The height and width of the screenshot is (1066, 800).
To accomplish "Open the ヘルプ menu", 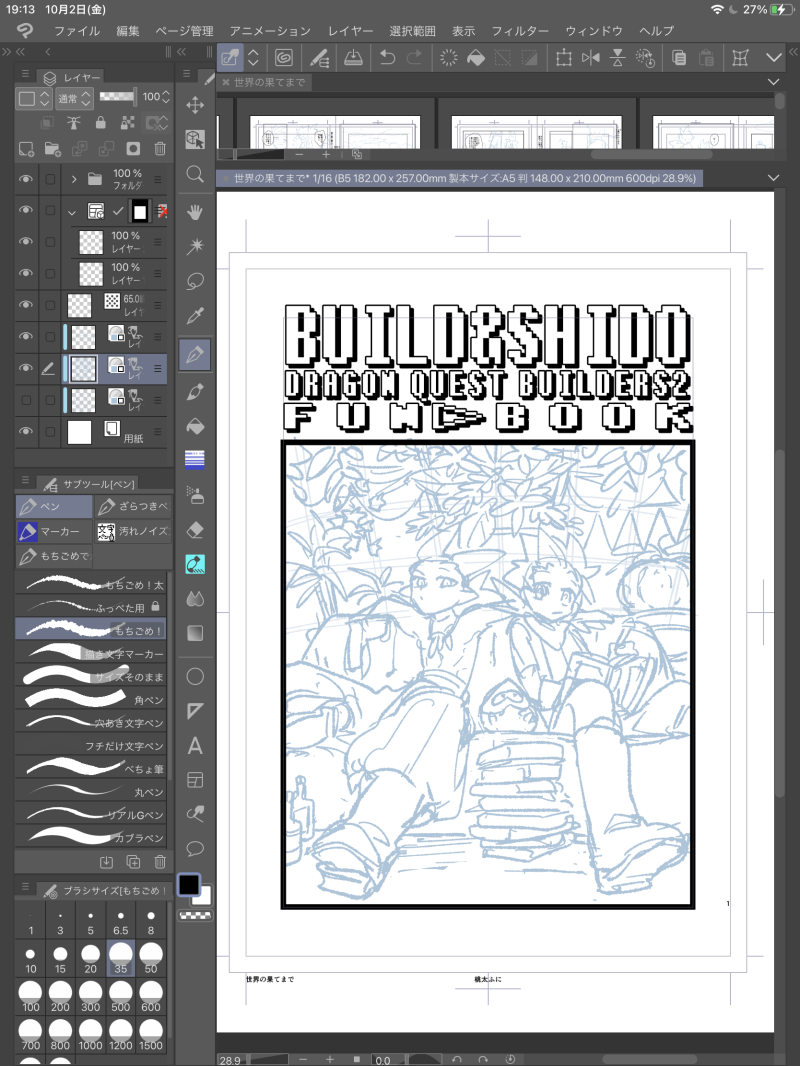I will click(x=657, y=31).
